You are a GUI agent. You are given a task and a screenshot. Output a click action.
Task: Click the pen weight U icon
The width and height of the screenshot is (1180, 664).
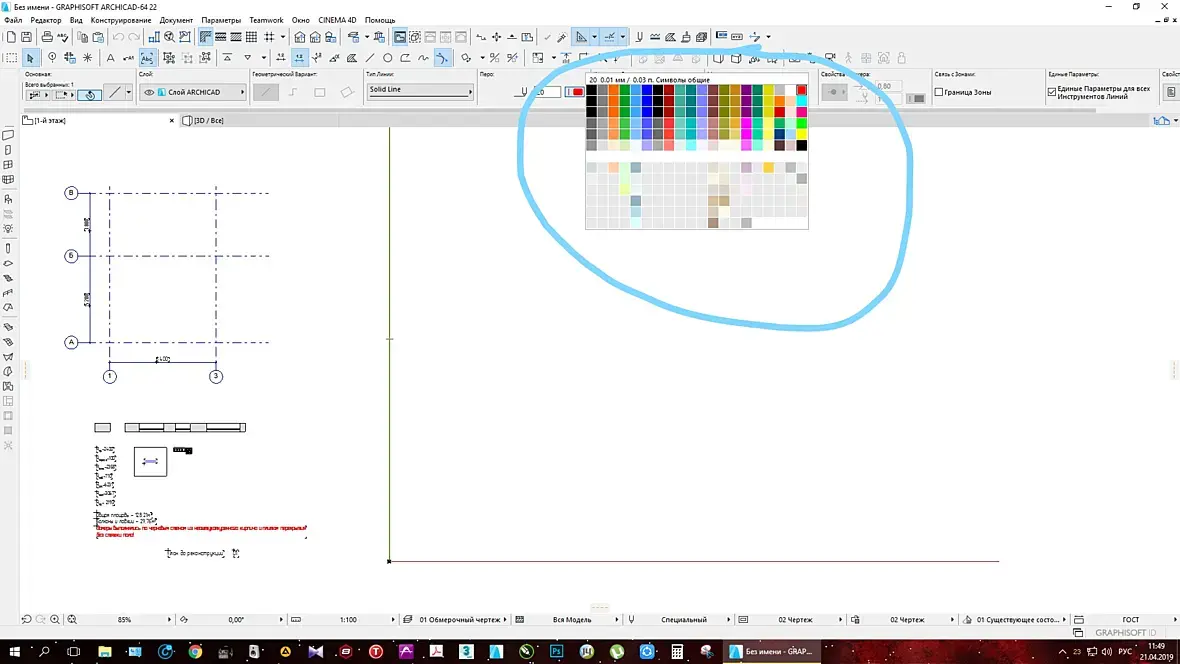639,37
